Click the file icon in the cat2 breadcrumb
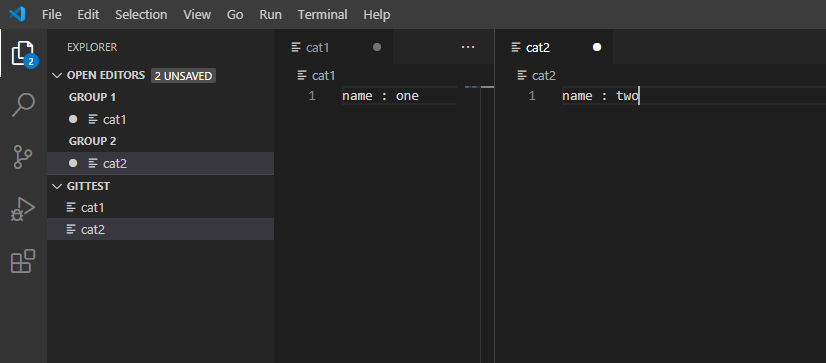Screen dimensions: 826x363 [x=522, y=75]
